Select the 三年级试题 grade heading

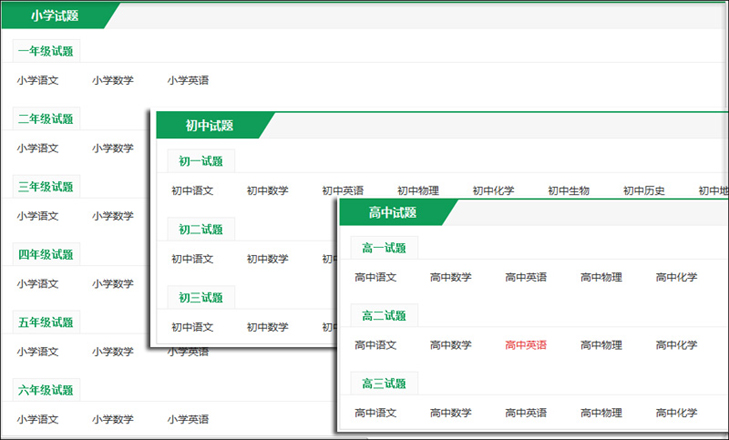[x=46, y=187]
